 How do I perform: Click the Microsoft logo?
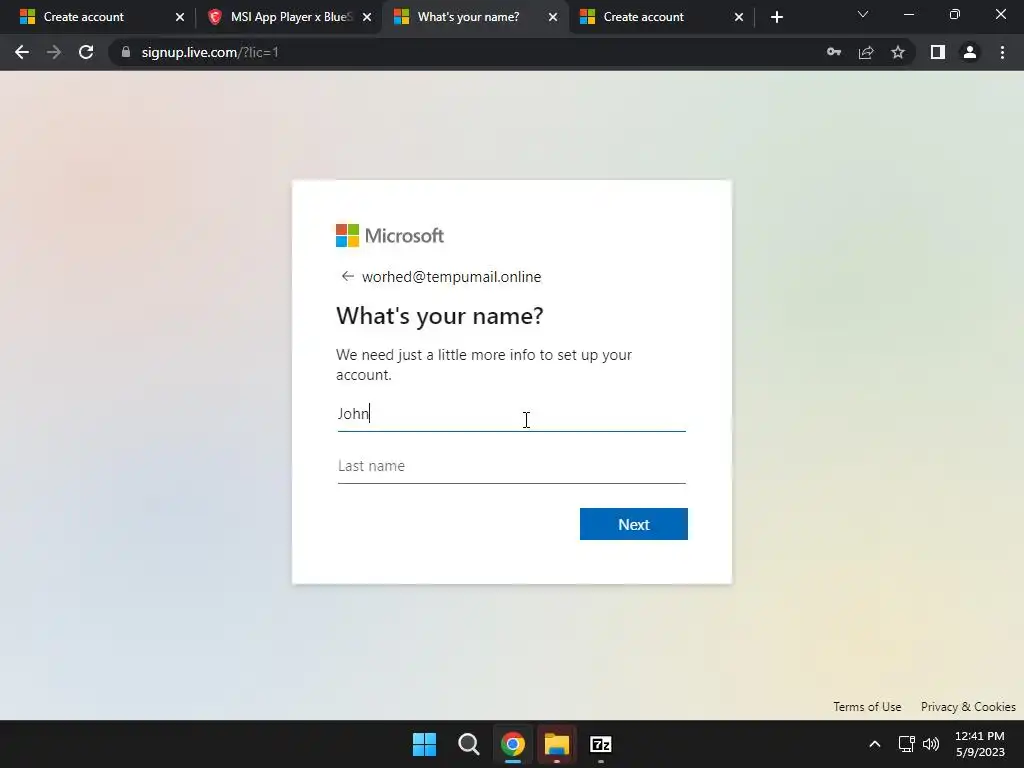(x=390, y=236)
